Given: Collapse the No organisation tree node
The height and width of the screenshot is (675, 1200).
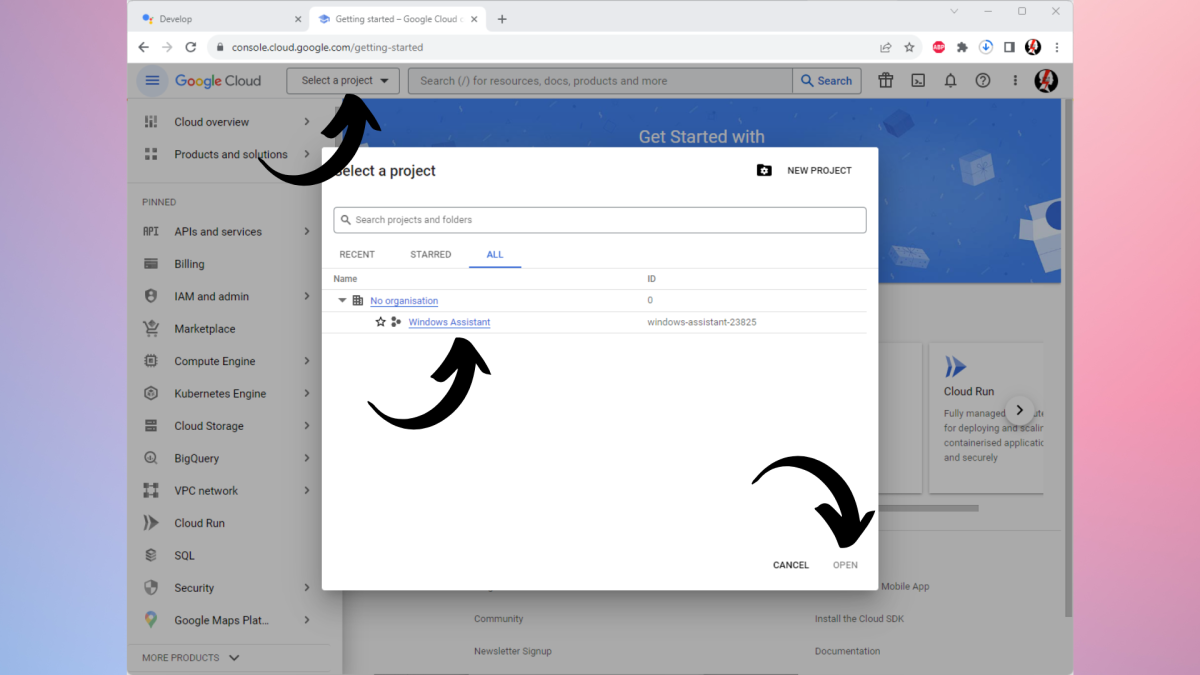Looking at the screenshot, I should [x=342, y=300].
